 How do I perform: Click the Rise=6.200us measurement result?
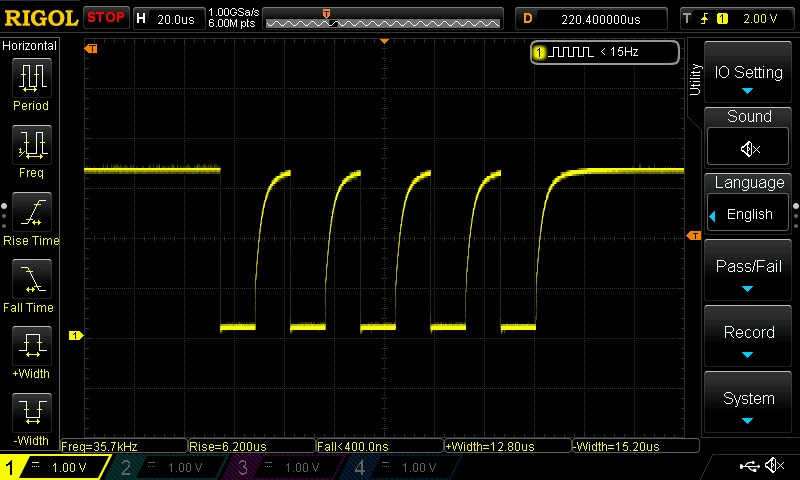click(x=252, y=446)
